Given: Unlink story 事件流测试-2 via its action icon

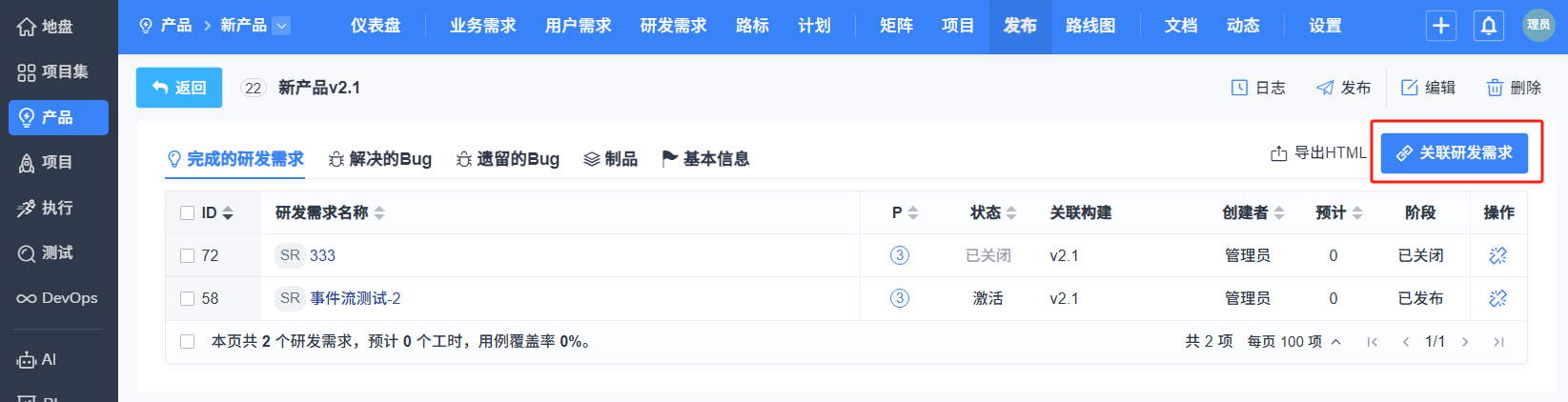Looking at the screenshot, I should [x=1497, y=298].
